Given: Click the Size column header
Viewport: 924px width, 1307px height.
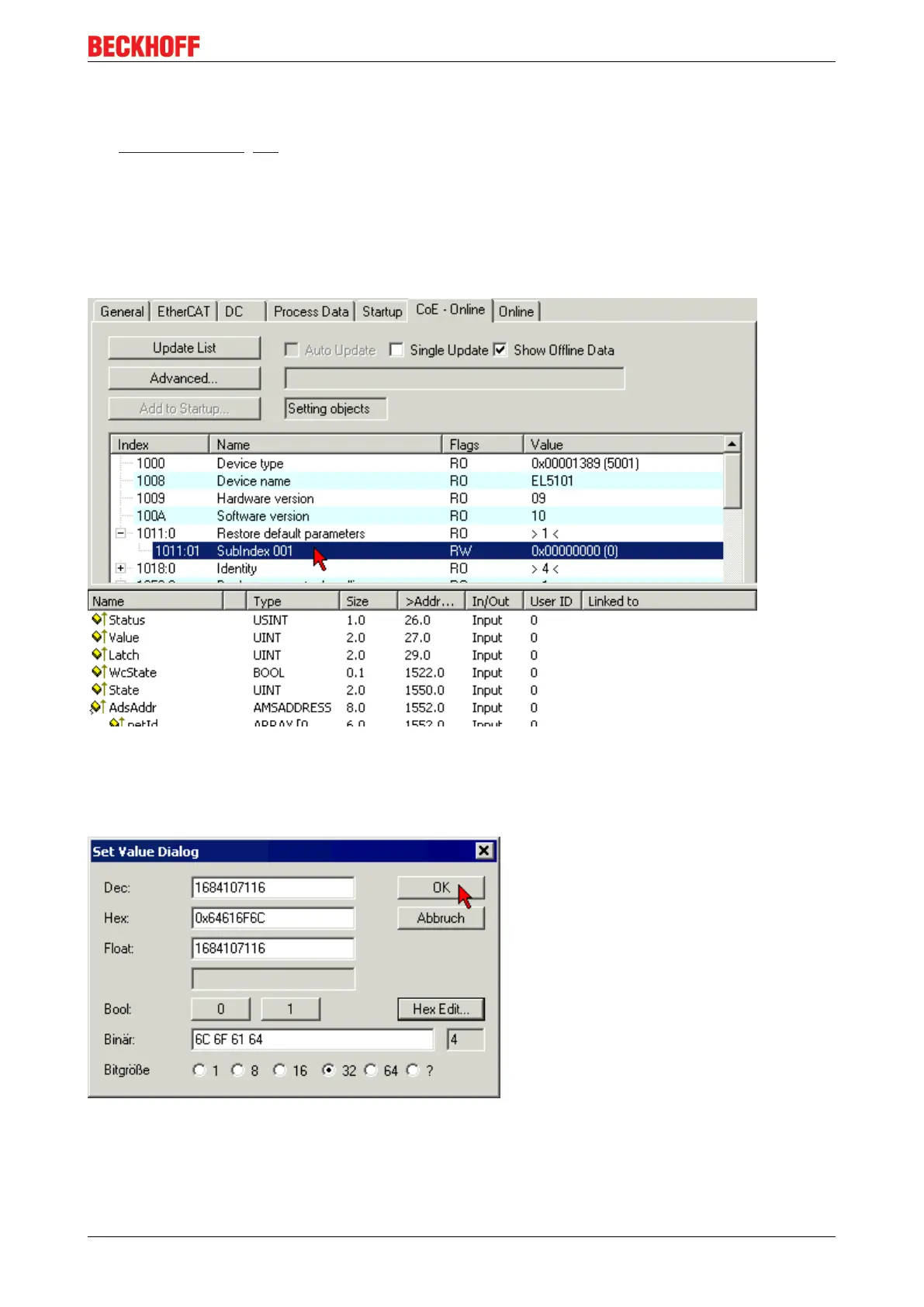Looking at the screenshot, I should [369, 601].
